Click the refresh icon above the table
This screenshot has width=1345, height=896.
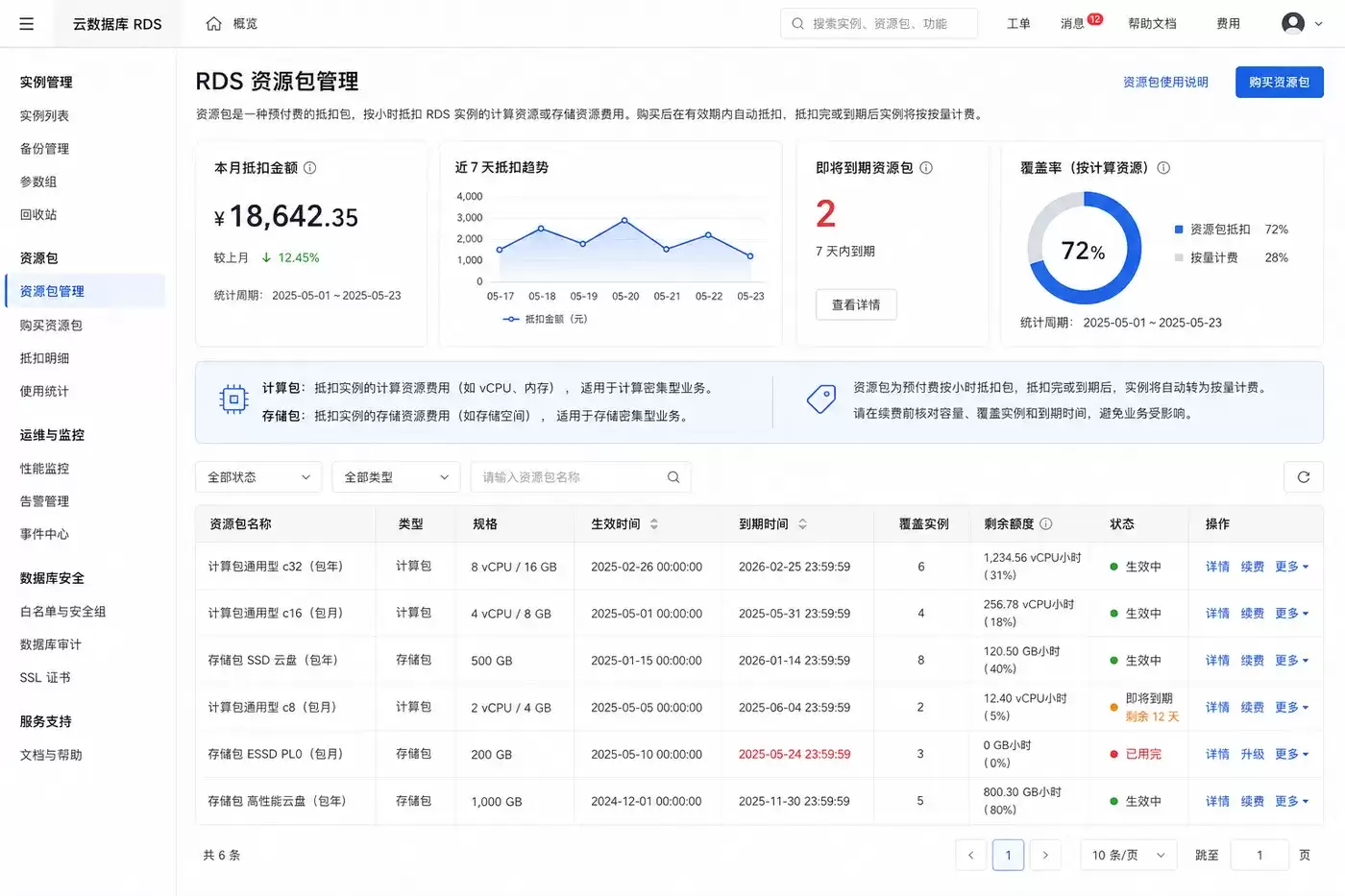(x=1304, y=477)
